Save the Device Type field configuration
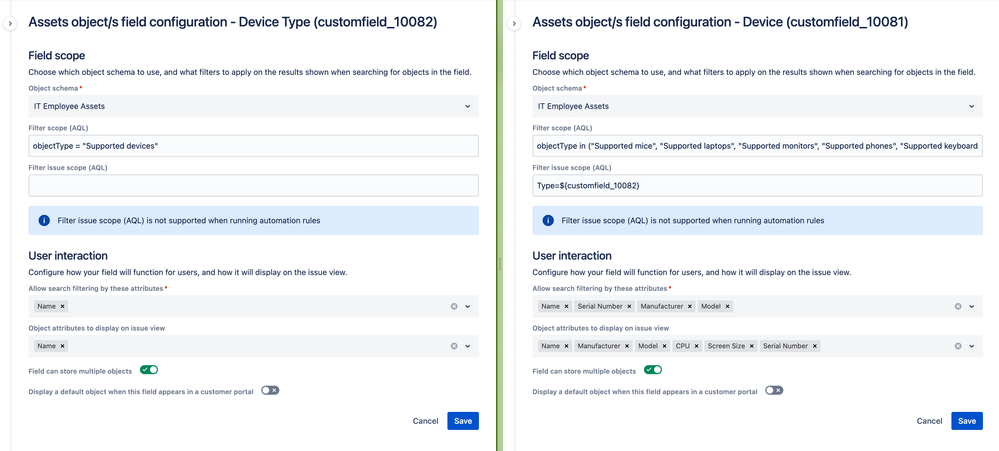999x451 pixels. tap(463, 421)
